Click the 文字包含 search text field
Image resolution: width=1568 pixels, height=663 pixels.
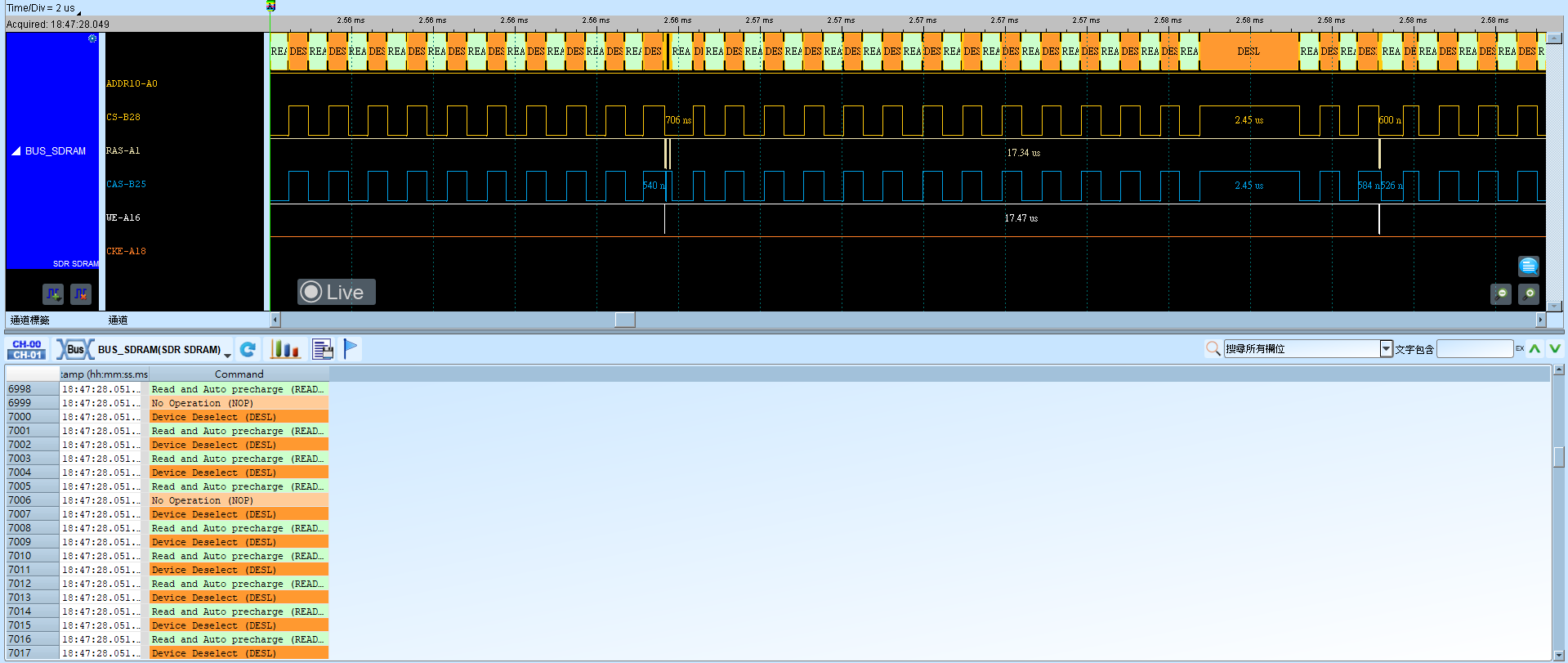tap(1475, 349)
